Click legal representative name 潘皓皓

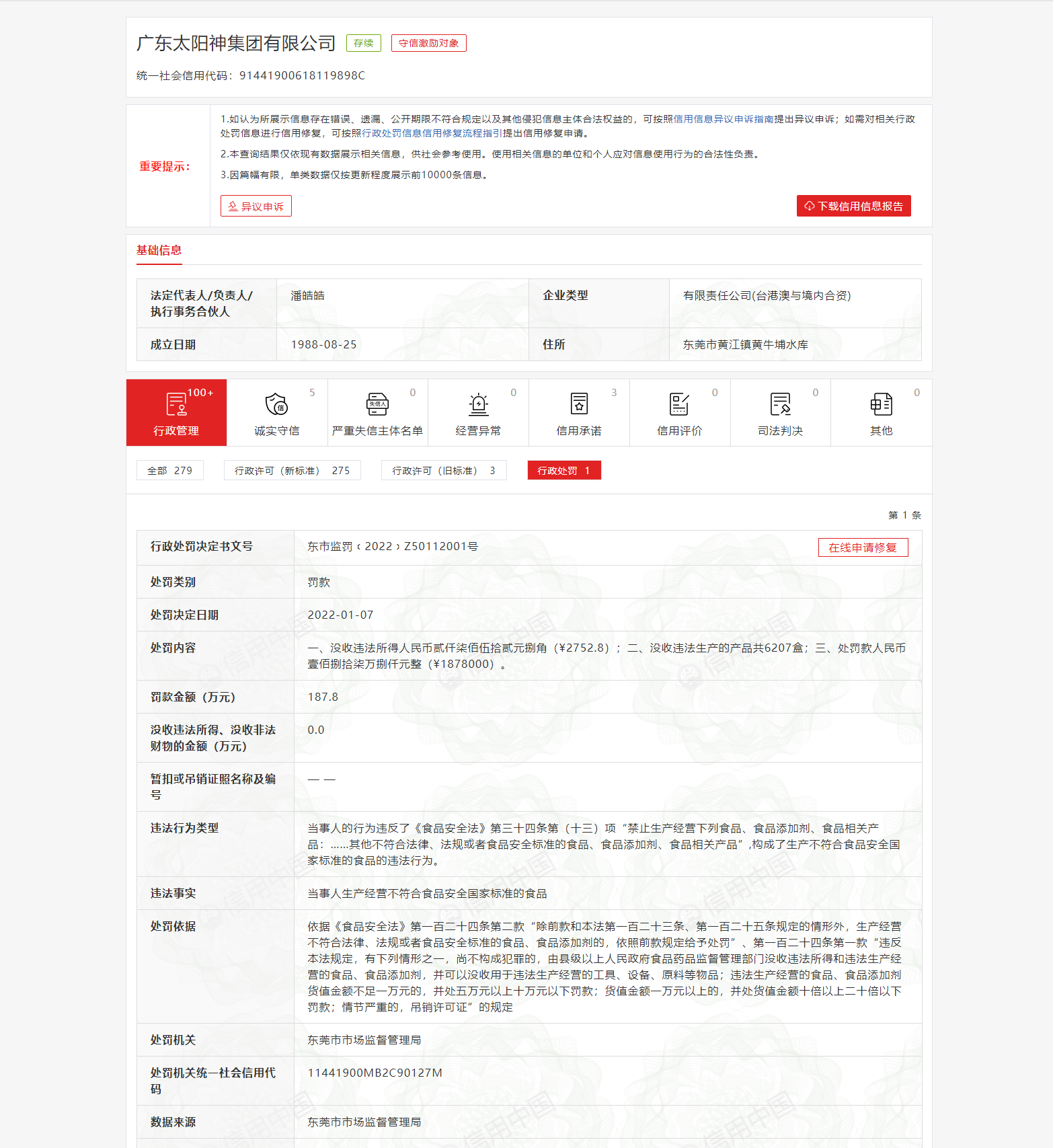pyautogui.click(x=307, y=295)
